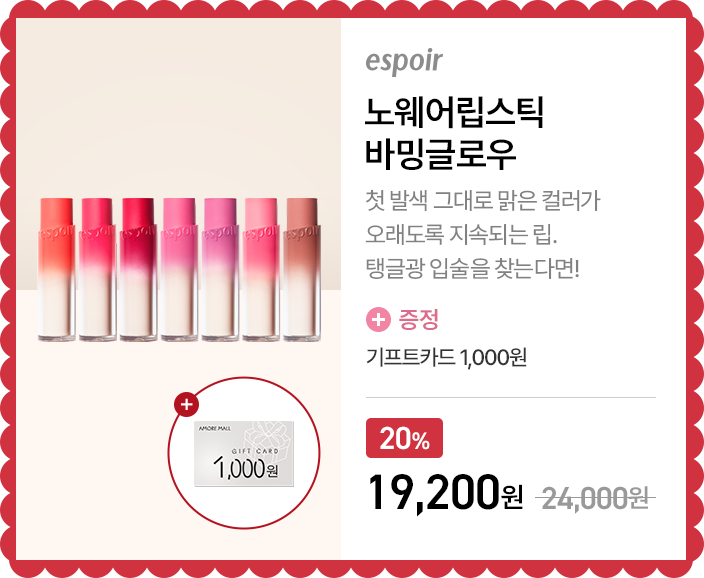This screenshot has width=704, height=578.
Task: Click the 1,000원 text on gift card
Action: [x=246, y=468]
